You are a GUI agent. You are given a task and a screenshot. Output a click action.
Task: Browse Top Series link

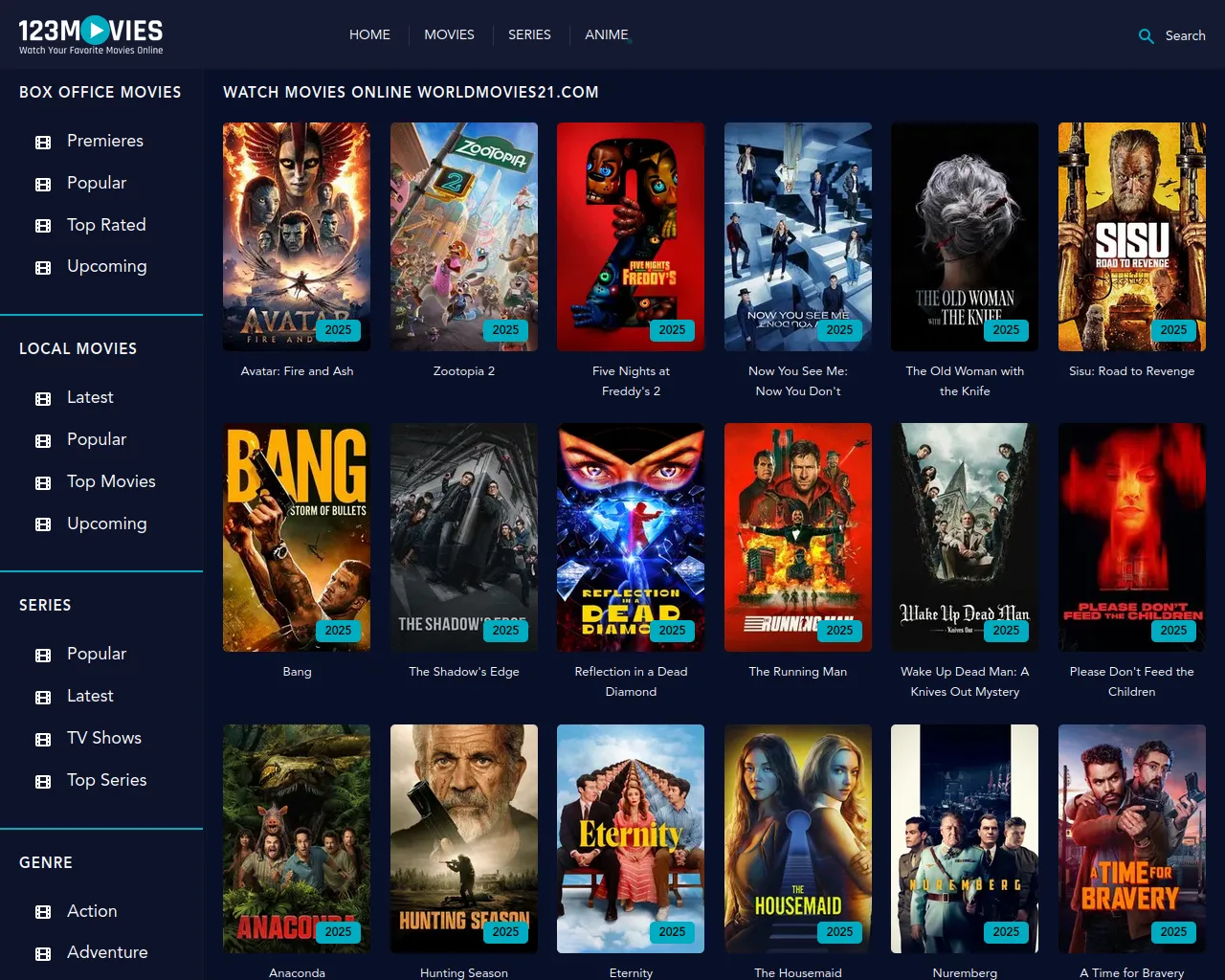point(107,780)
